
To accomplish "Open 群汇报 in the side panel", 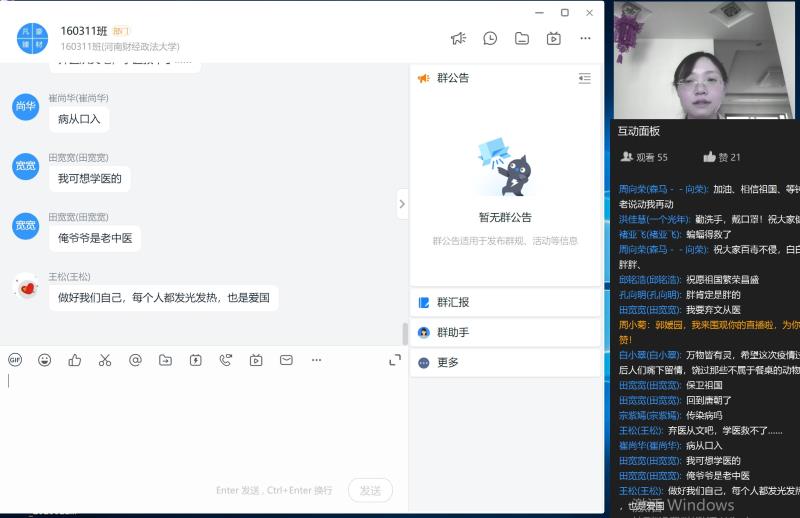I will 453,302.
